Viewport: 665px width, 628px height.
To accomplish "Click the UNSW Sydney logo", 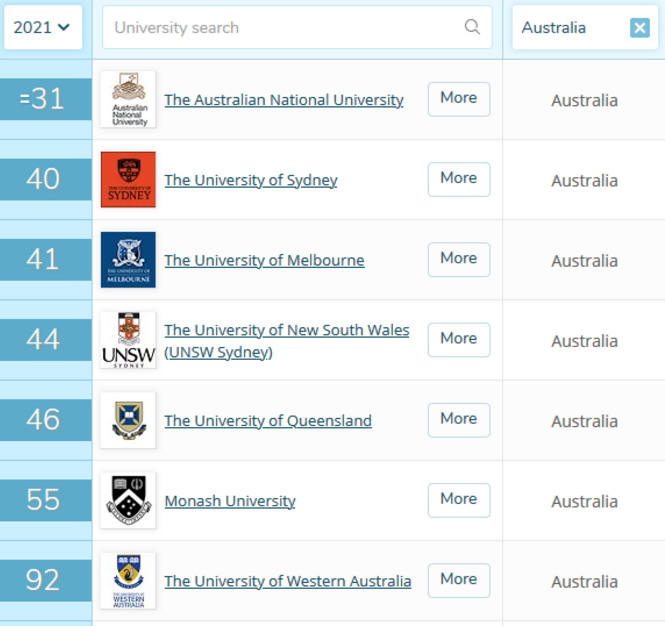I will pyautogui.click(x=128, y=340).
